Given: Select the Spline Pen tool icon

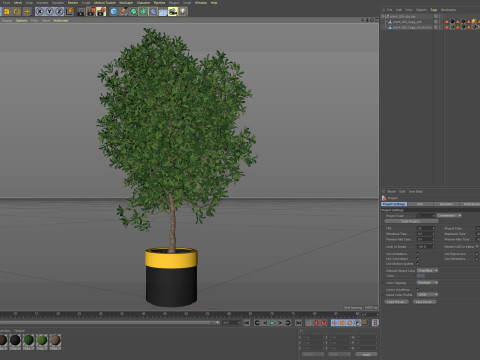Looking at the screenshot, I should pos(124,12).
